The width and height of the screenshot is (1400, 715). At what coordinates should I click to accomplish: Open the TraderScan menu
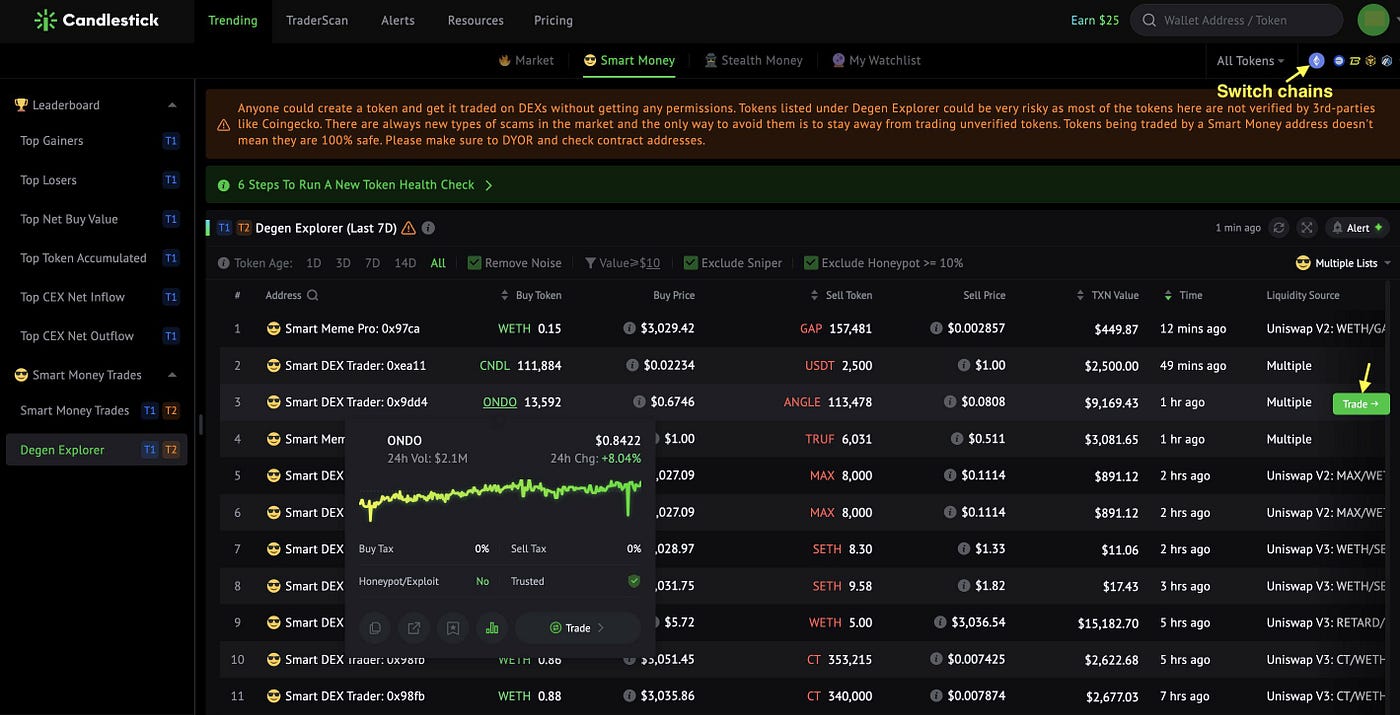(x=317, y=20)
